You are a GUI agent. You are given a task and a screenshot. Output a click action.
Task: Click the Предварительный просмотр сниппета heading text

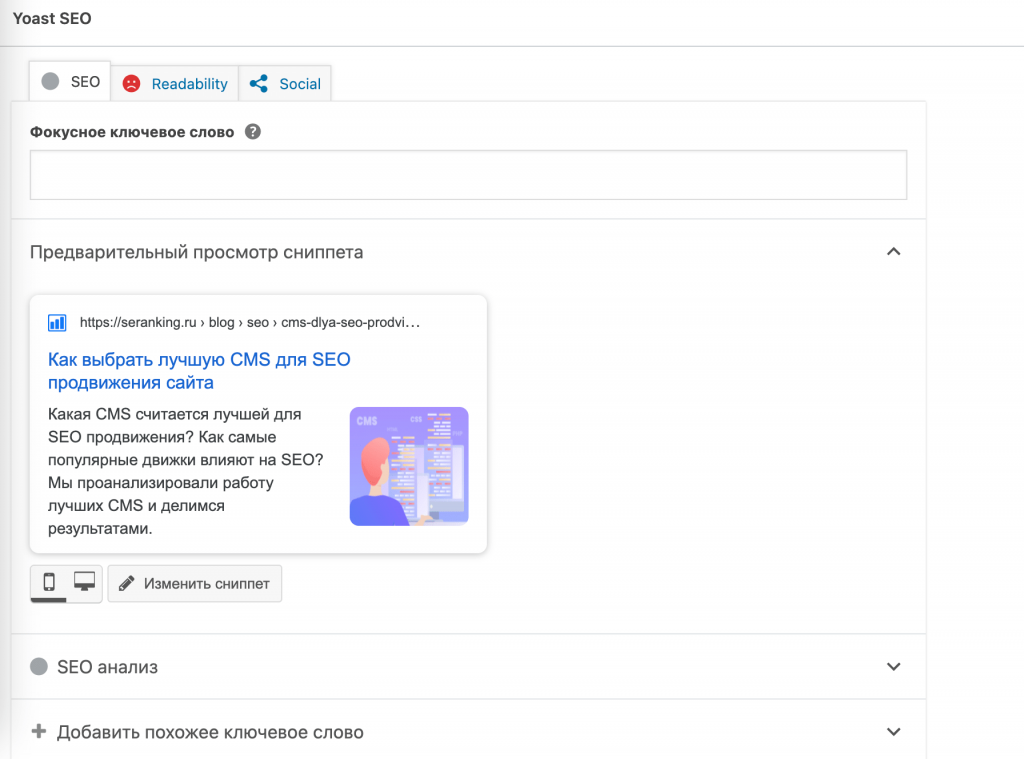click(x=197, y=252)
